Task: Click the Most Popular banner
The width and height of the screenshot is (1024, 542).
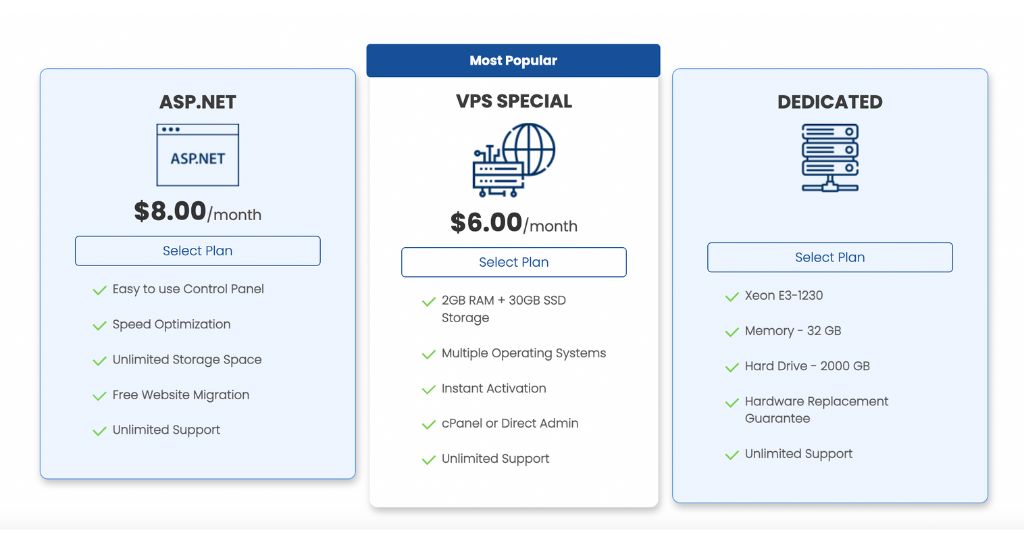Action: 513,61
